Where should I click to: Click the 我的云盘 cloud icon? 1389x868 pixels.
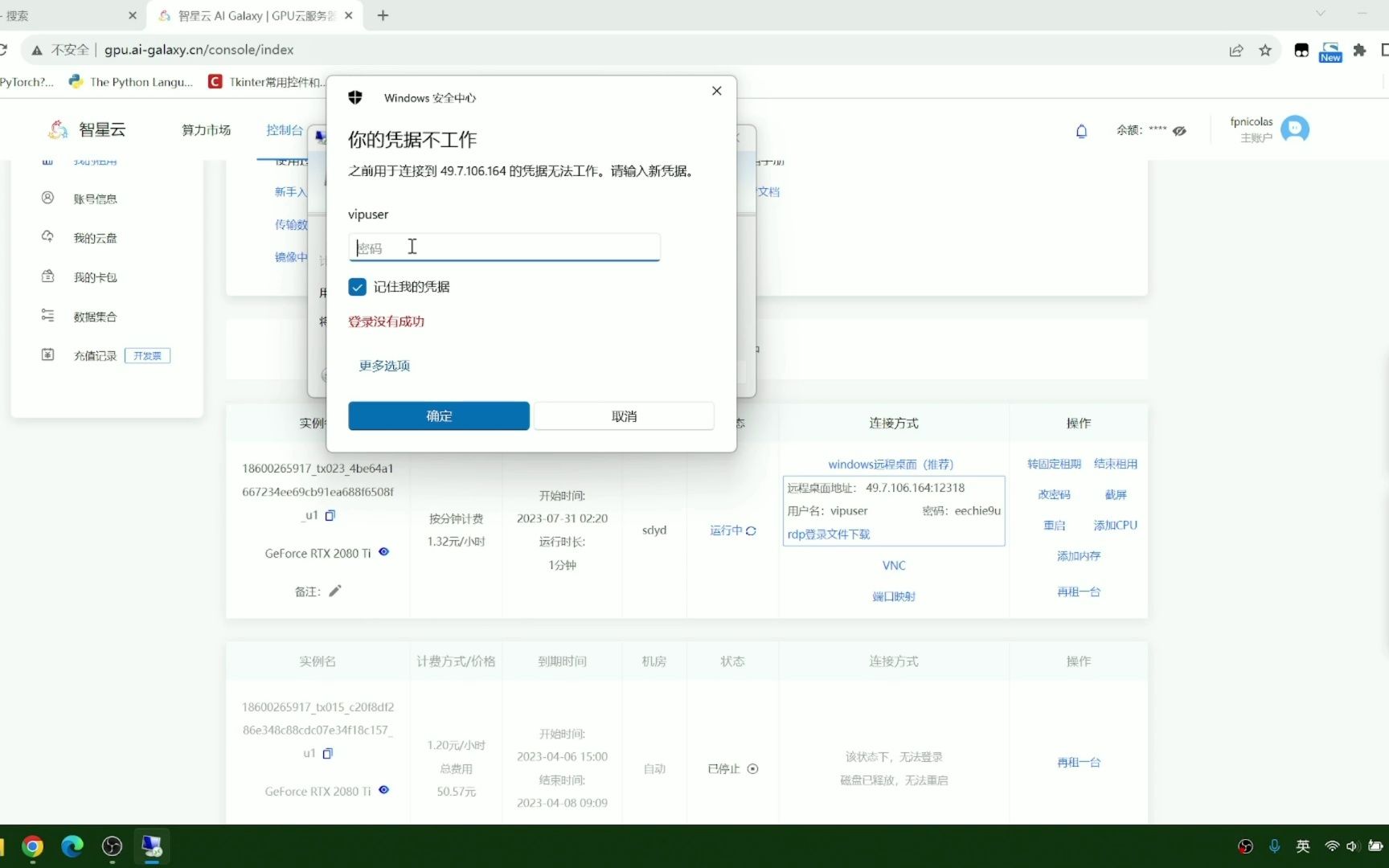(47, 236)
